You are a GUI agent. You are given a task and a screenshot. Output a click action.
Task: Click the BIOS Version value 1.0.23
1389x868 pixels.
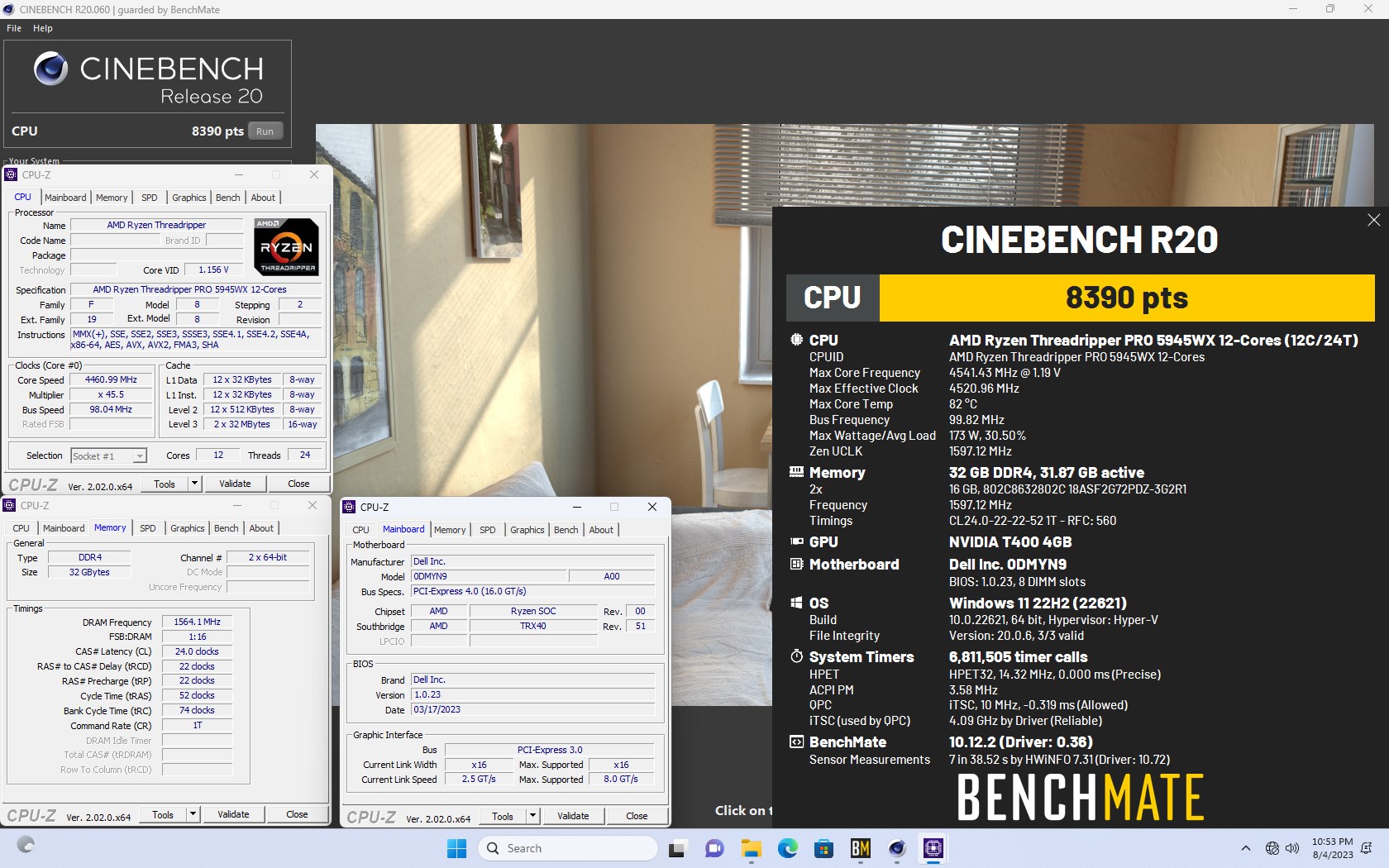tap(533, 695)
